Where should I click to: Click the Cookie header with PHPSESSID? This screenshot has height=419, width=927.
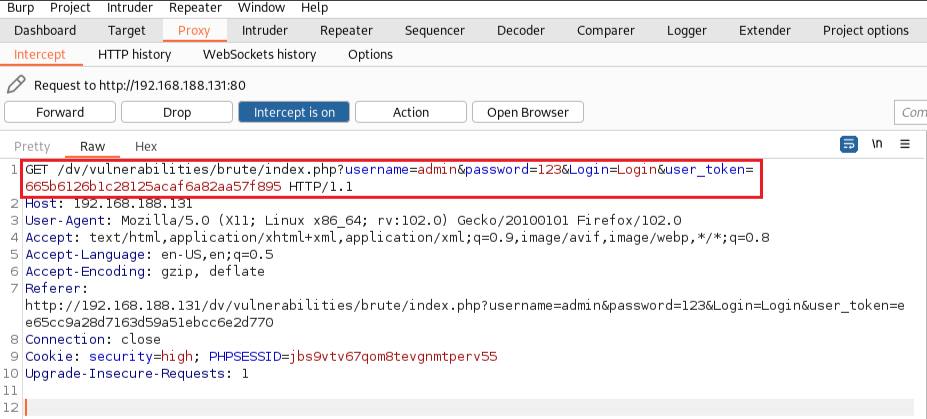point(261,356)
